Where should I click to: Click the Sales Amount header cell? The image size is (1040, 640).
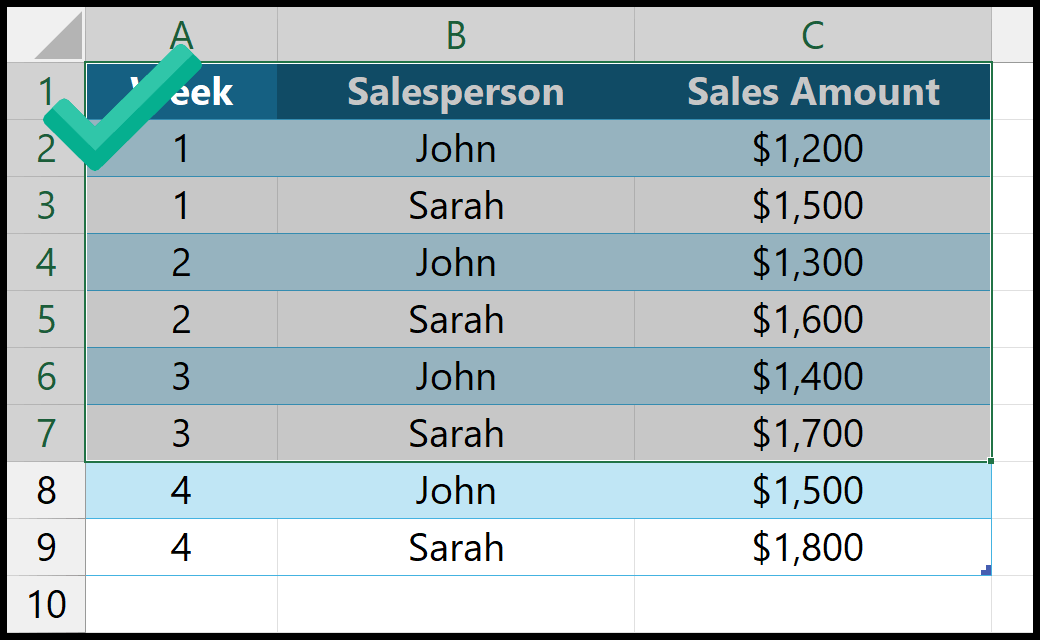pos(812,92)
